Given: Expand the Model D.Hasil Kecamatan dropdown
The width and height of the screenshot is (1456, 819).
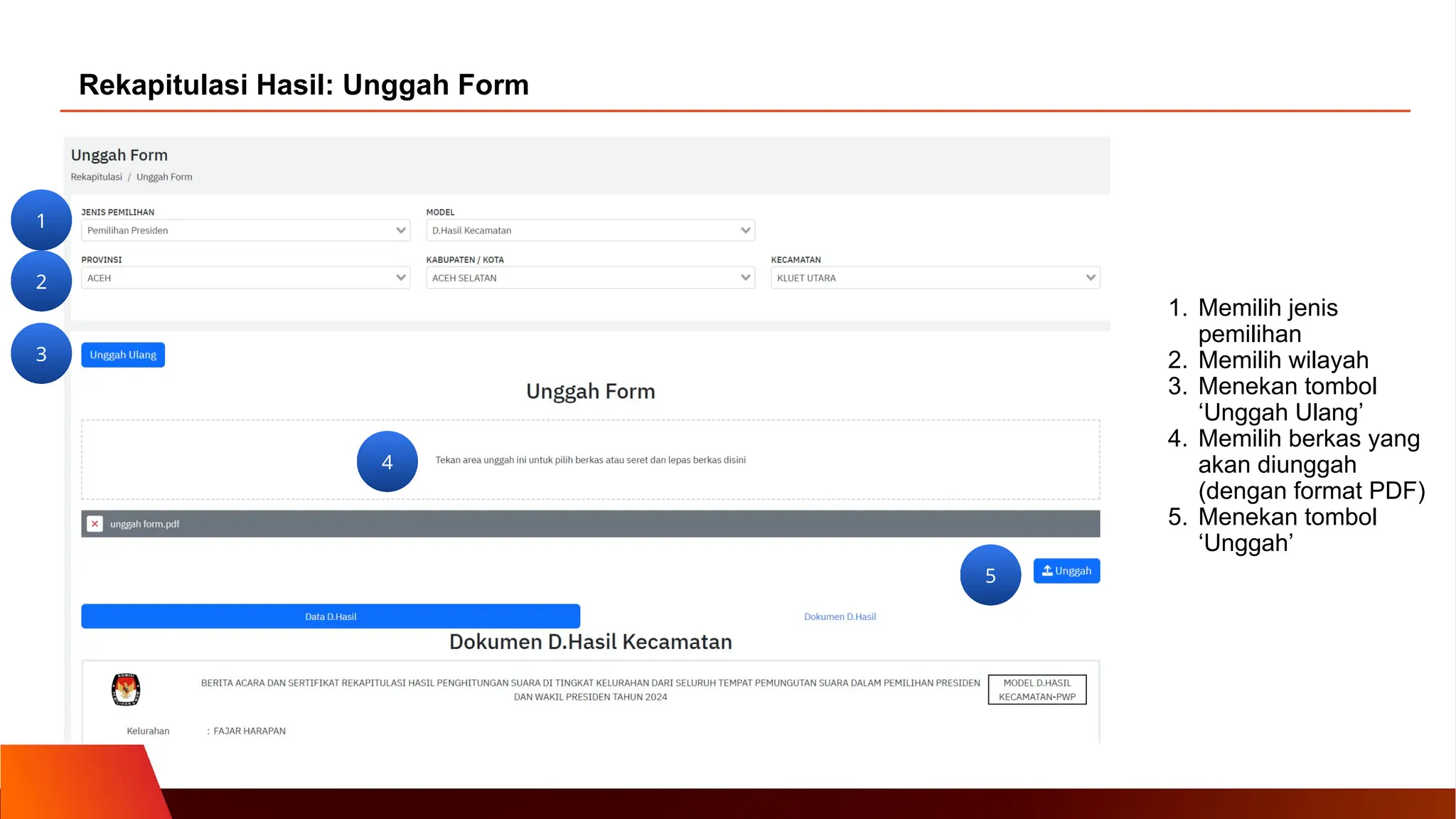Looking at the screenshot, I should pyautogui.click(x=590, y=230).
